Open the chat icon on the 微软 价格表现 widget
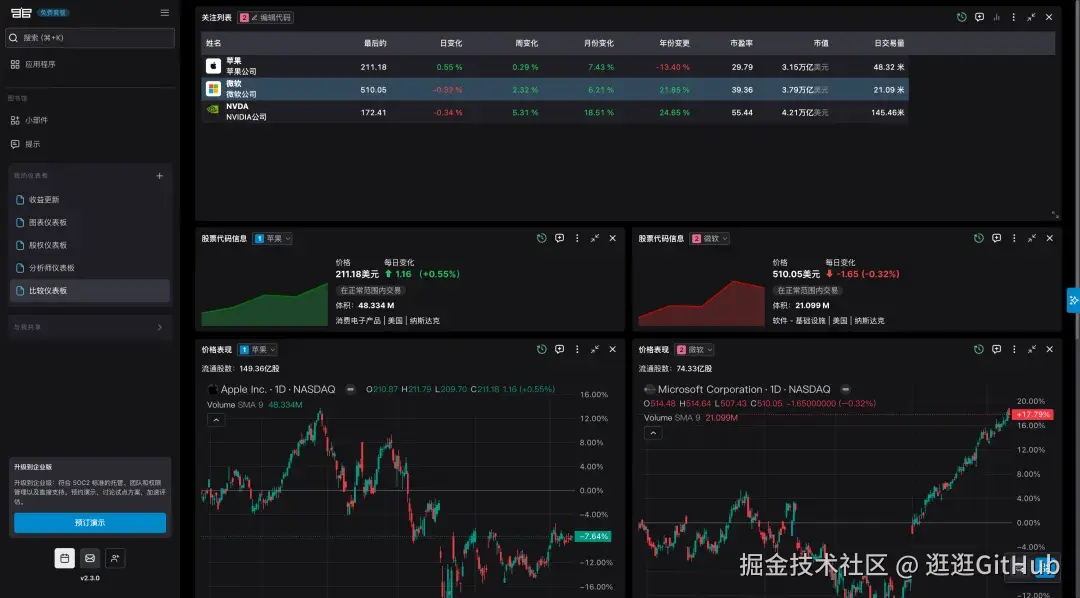The height and width of the screenshot is (598, 1080). pos(997,349)
